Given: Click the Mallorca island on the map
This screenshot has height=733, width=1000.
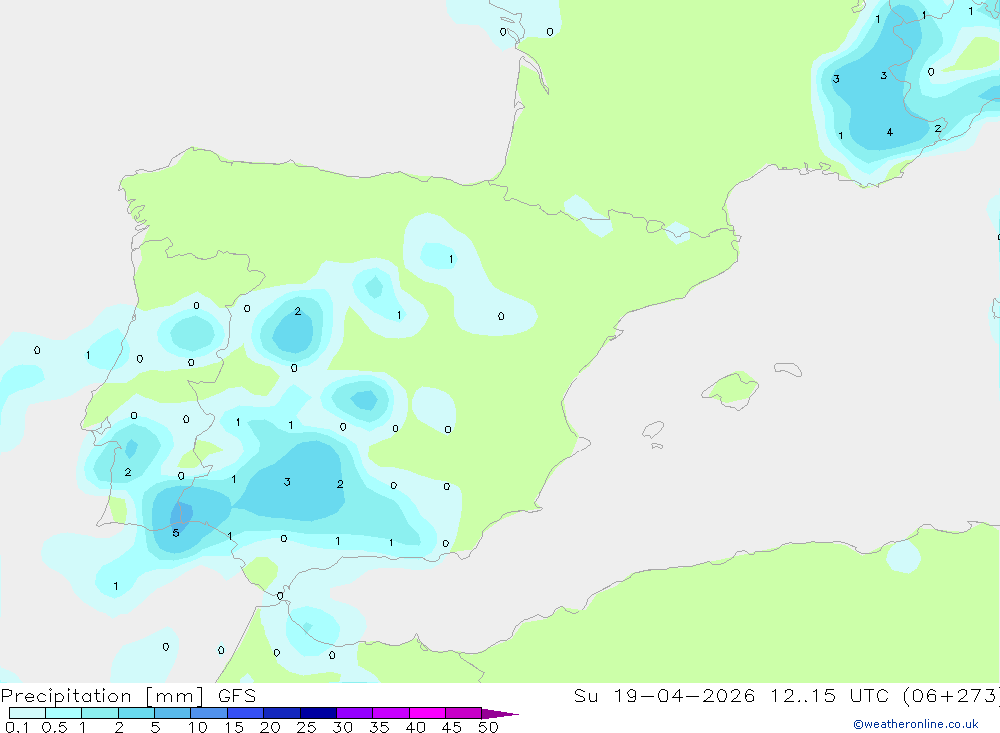Looking at the screenshot, I should (730, 389).
